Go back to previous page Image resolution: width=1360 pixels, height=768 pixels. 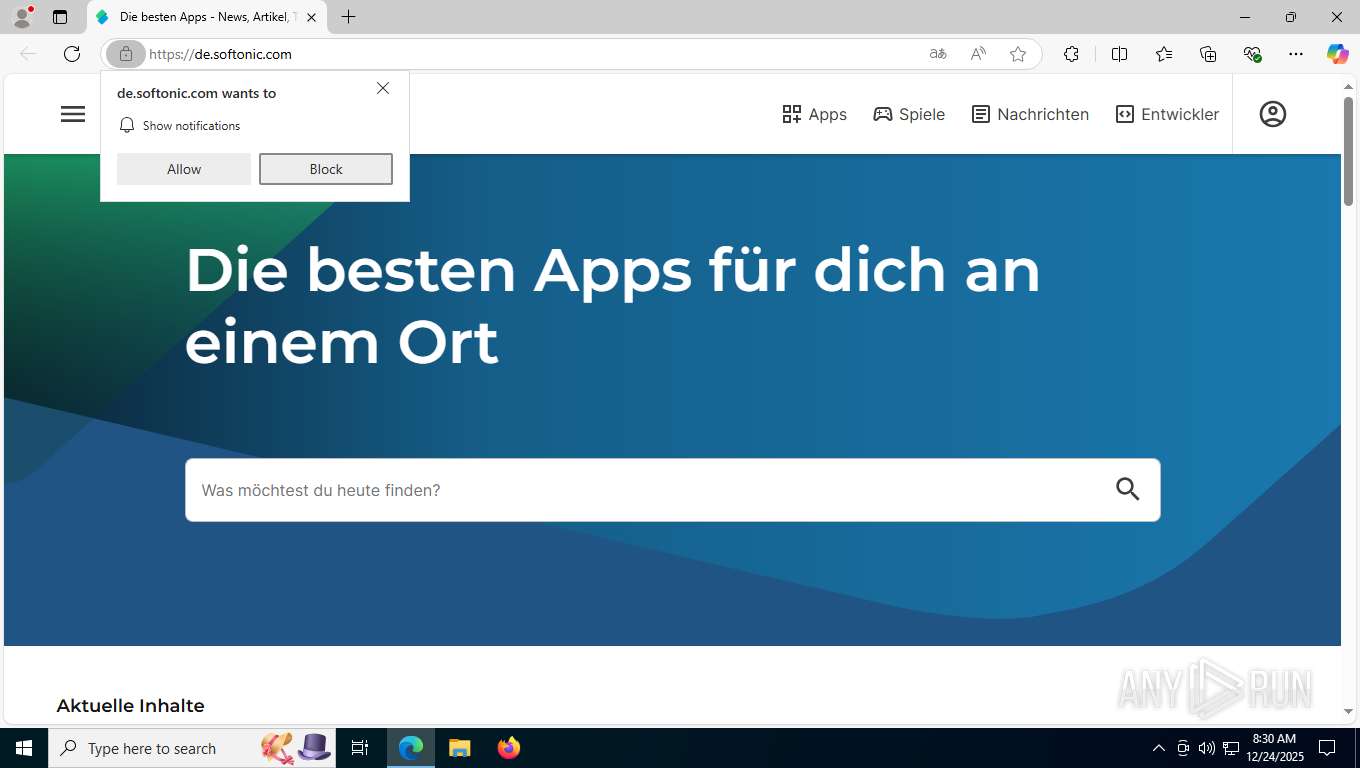tap(28, 54)
